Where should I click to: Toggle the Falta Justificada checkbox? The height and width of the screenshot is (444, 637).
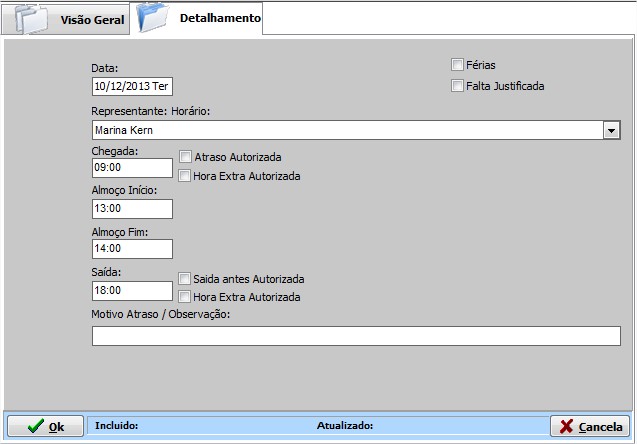coord(458,86)
